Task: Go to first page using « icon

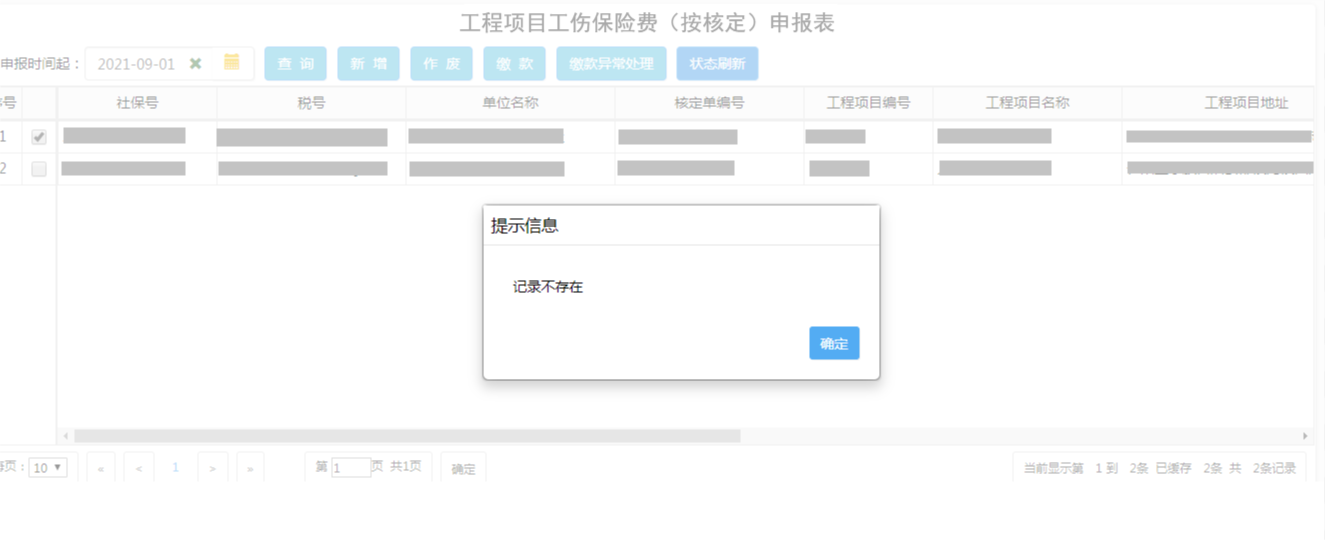Action: [x=101, y=468]
